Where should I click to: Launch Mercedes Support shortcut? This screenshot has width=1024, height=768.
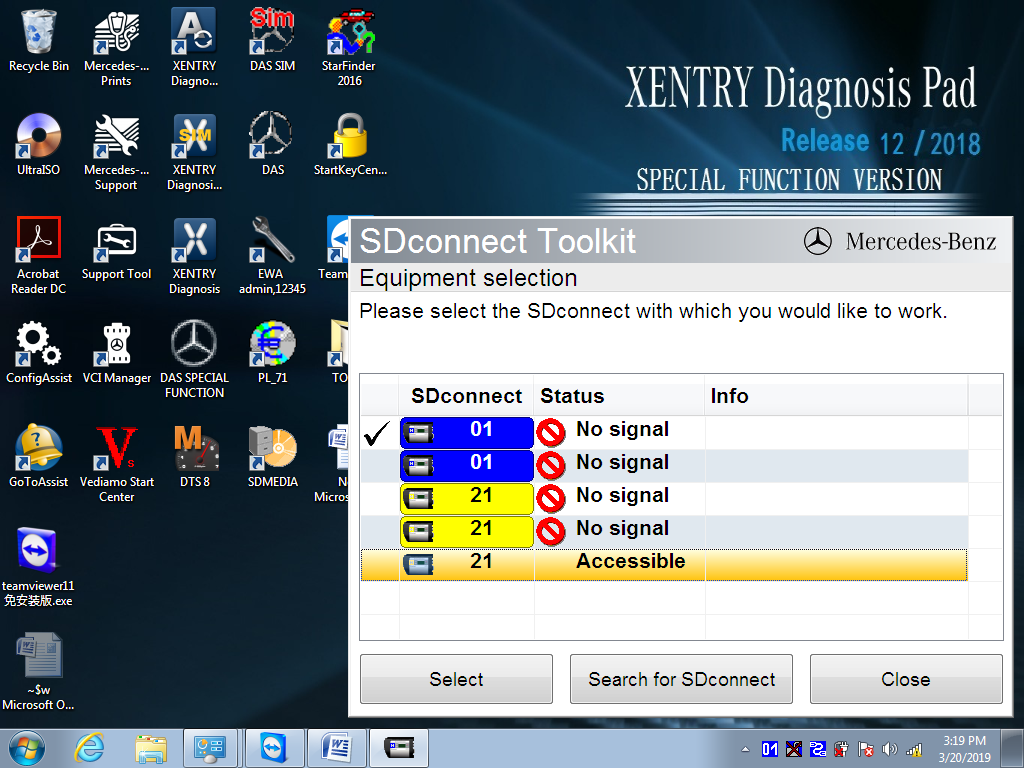pyautogui.click(x=116, y=152)
